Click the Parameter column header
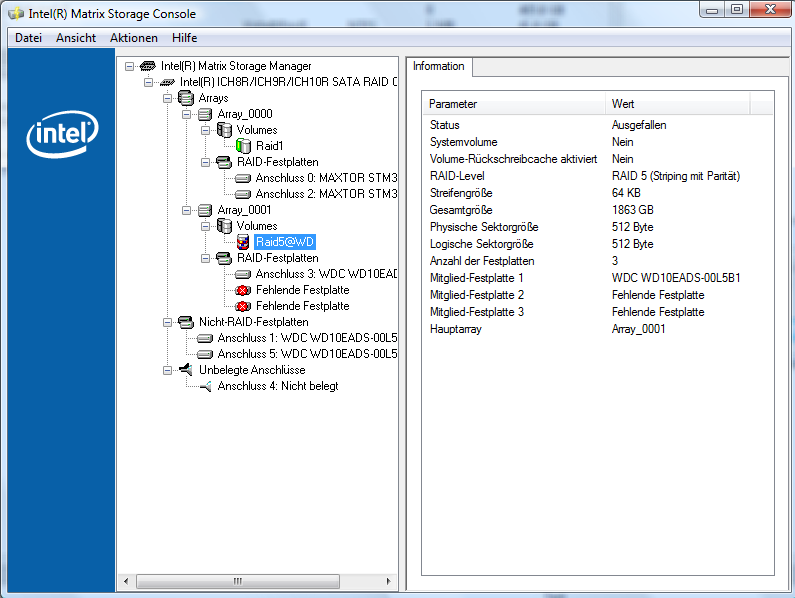The width and height of the screenshot is (795, 598). [x=514, y=104]
